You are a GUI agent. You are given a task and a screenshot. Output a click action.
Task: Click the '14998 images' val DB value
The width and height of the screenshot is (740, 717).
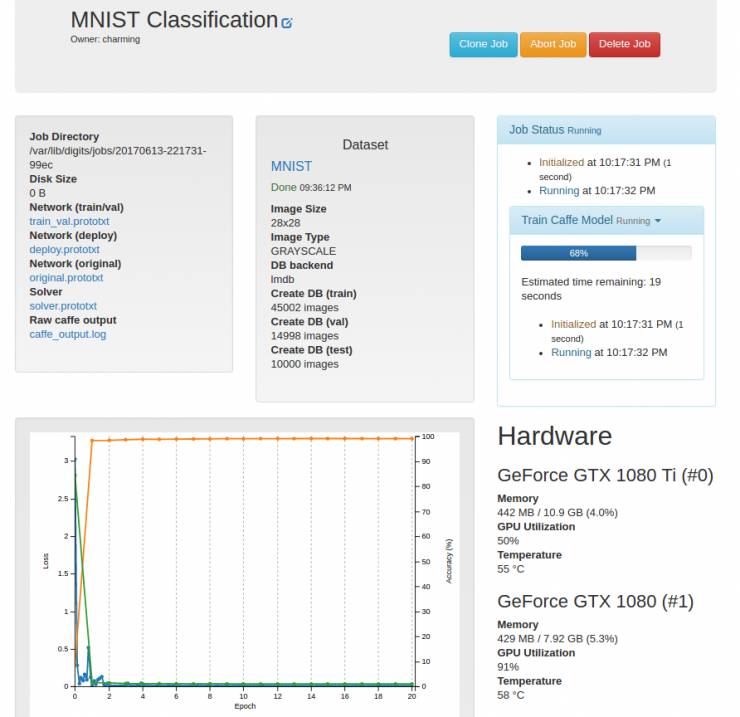304,336
